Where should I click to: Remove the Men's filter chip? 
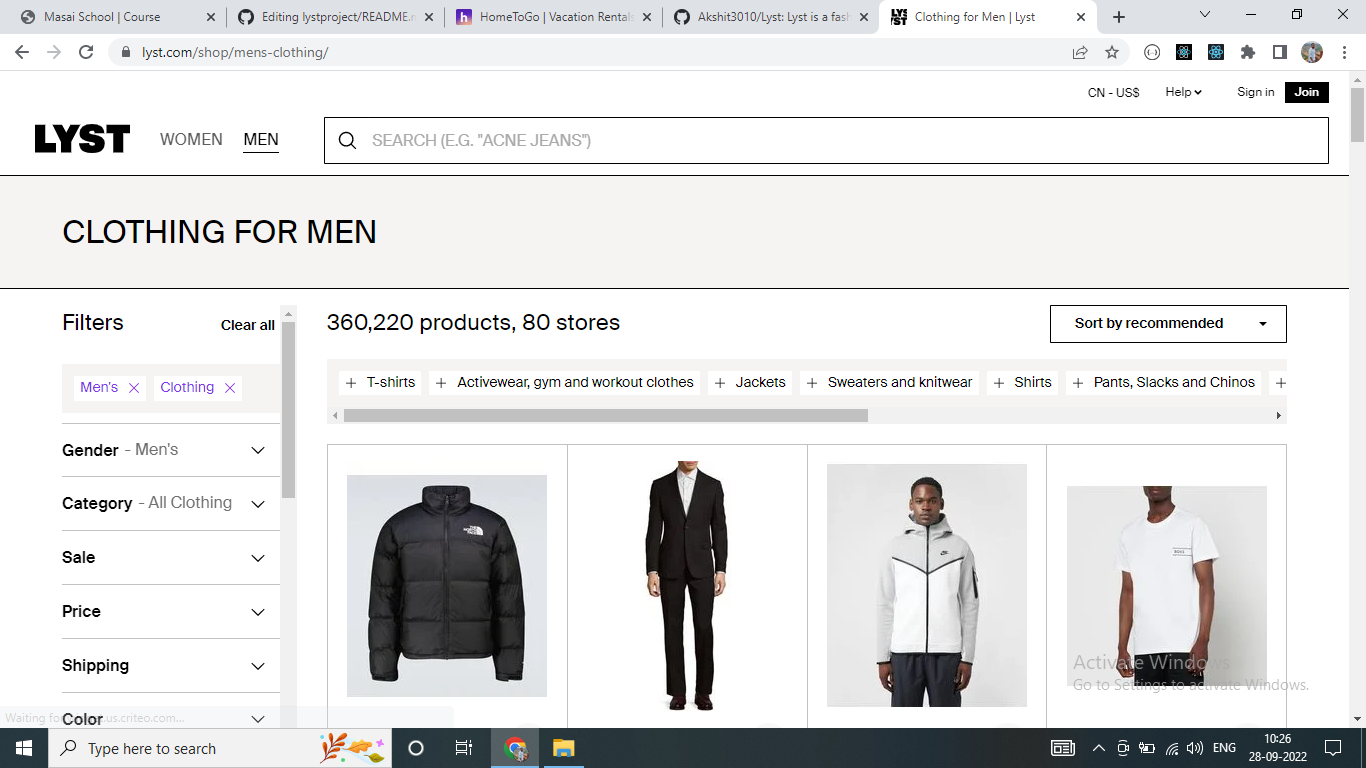pyautogui.click(x=134, y=388)
